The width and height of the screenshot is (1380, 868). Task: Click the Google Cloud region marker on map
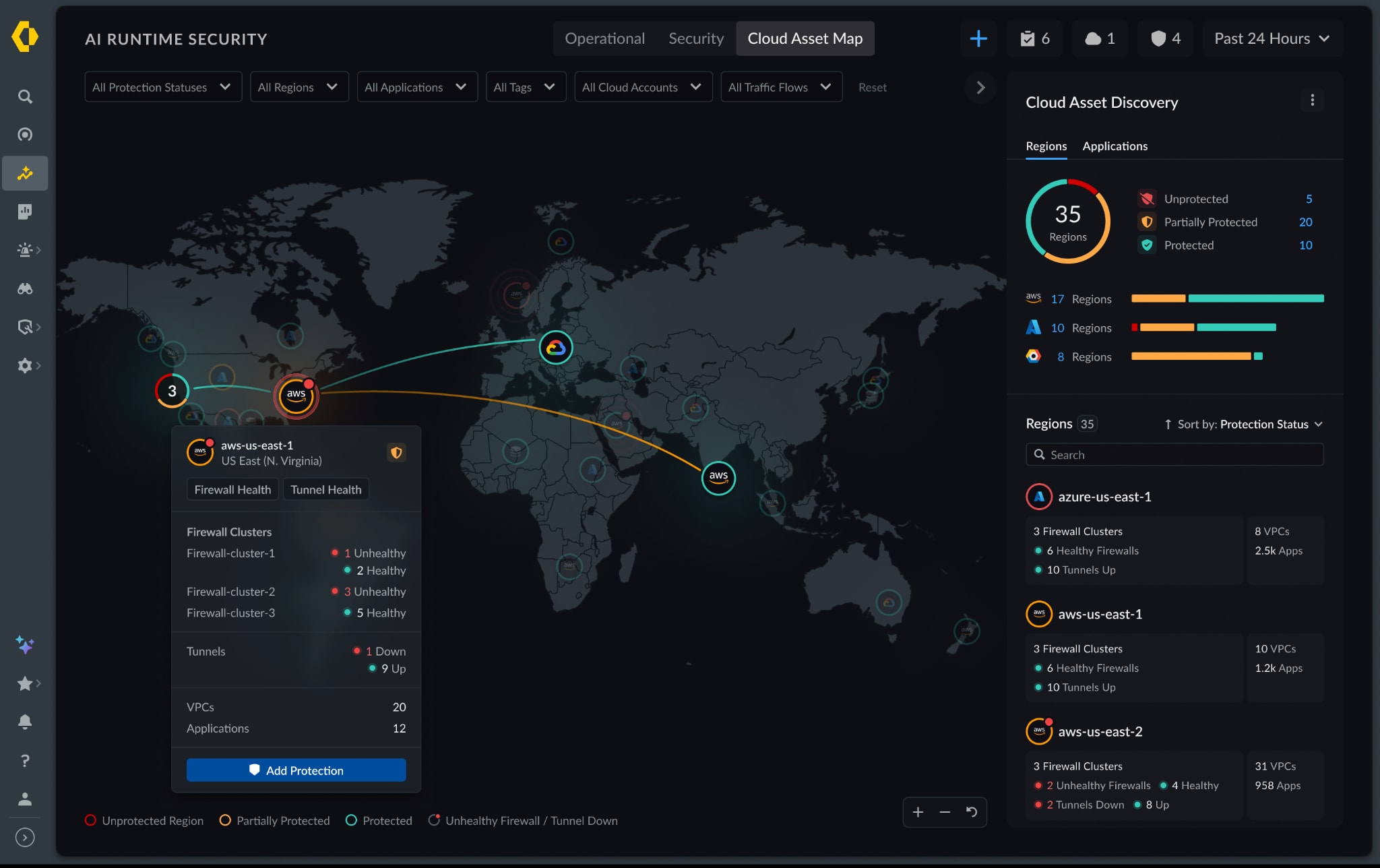556,348
